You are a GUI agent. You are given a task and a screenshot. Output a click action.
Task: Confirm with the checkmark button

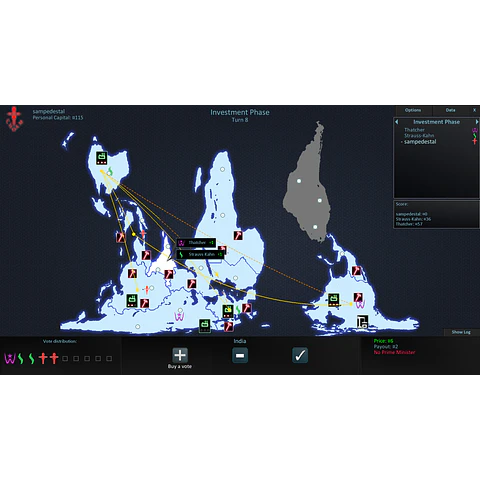point(300,355)
